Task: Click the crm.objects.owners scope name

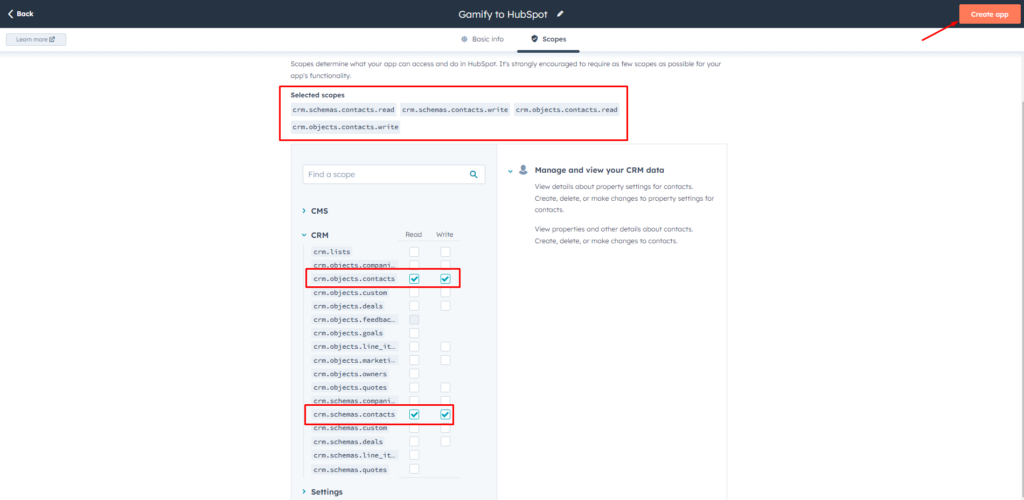Action: coord(350,374)
